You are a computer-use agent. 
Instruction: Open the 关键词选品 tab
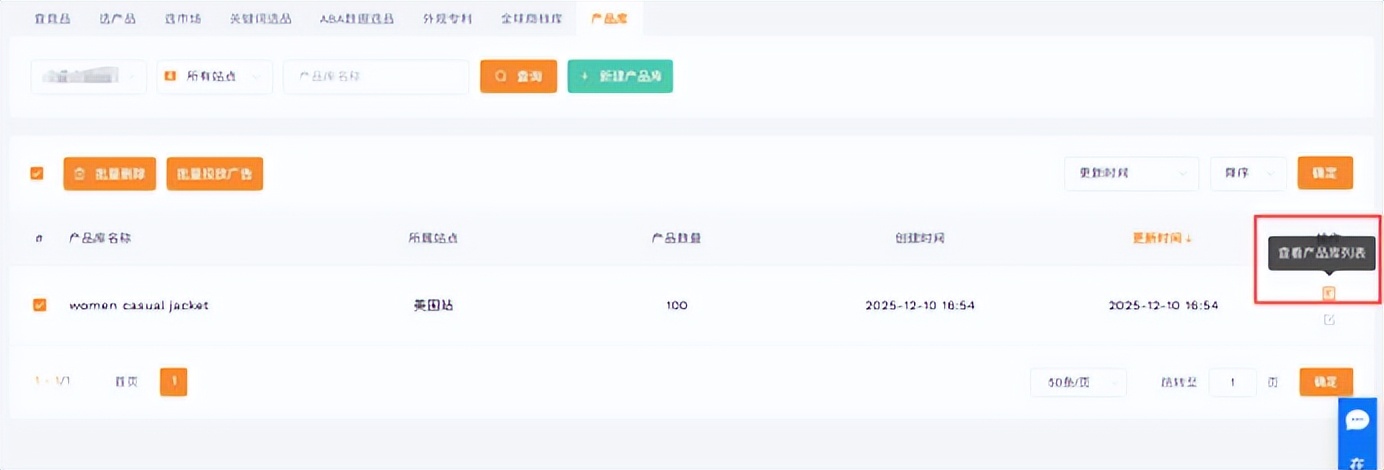click(x=259, y=19)
